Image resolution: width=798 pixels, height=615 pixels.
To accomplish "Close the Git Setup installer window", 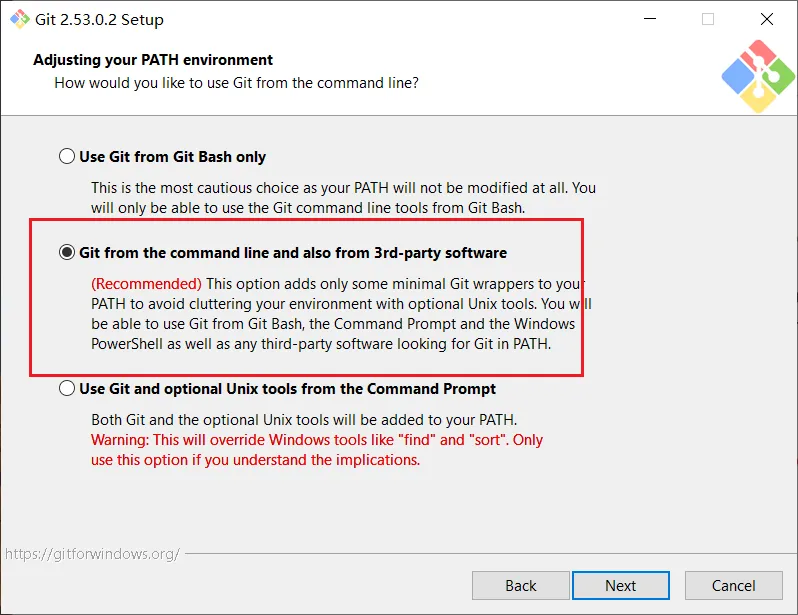I will pos(767,19).
